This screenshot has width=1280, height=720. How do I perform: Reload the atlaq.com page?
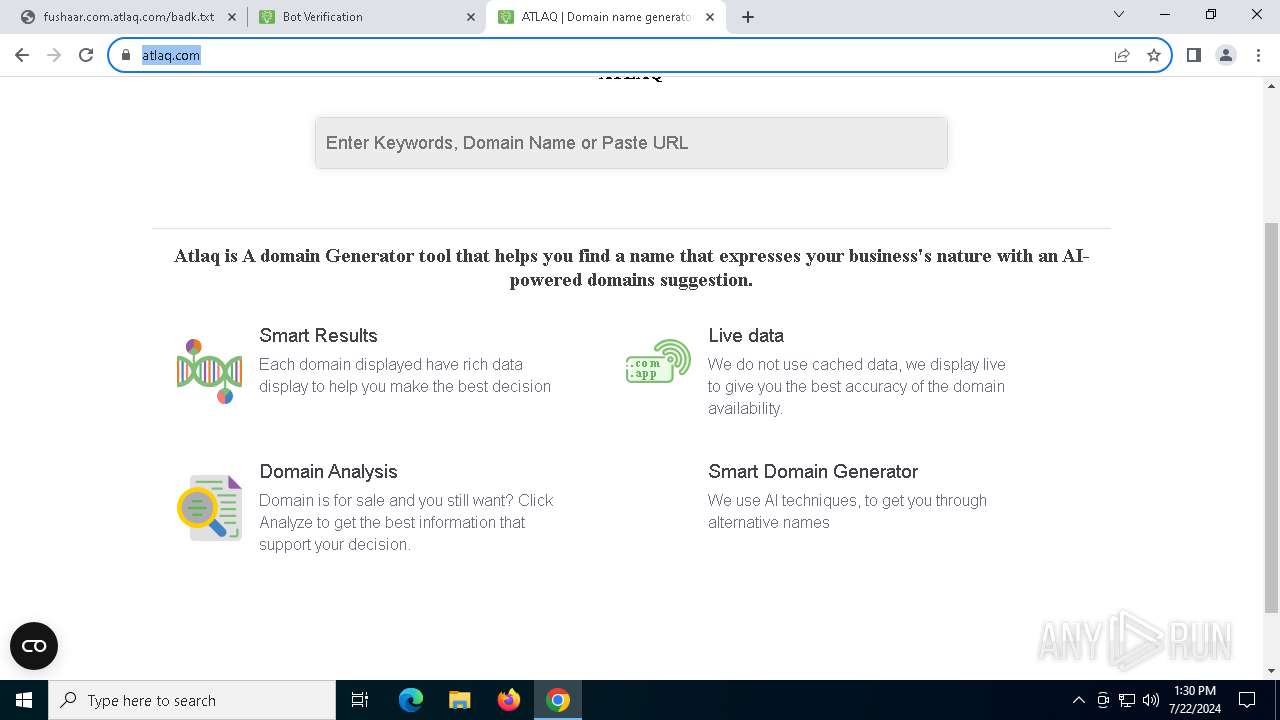tap(86, 55)
